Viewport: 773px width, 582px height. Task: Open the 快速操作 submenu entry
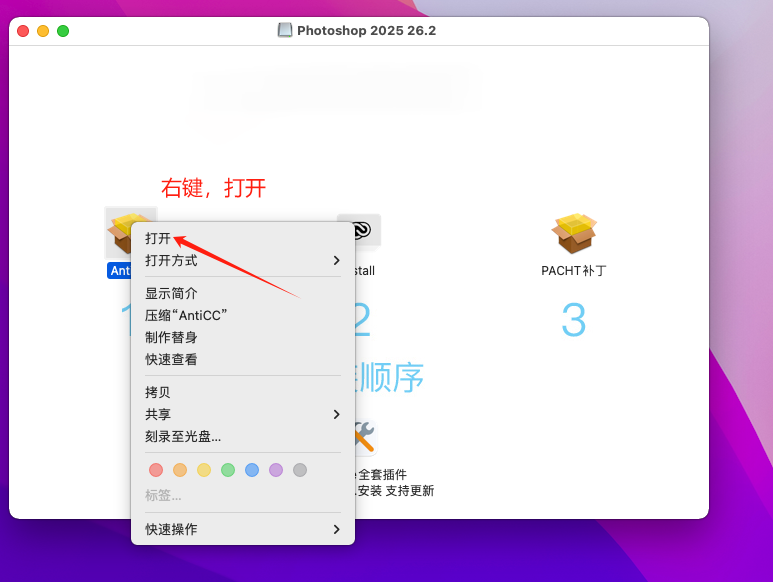243,529
